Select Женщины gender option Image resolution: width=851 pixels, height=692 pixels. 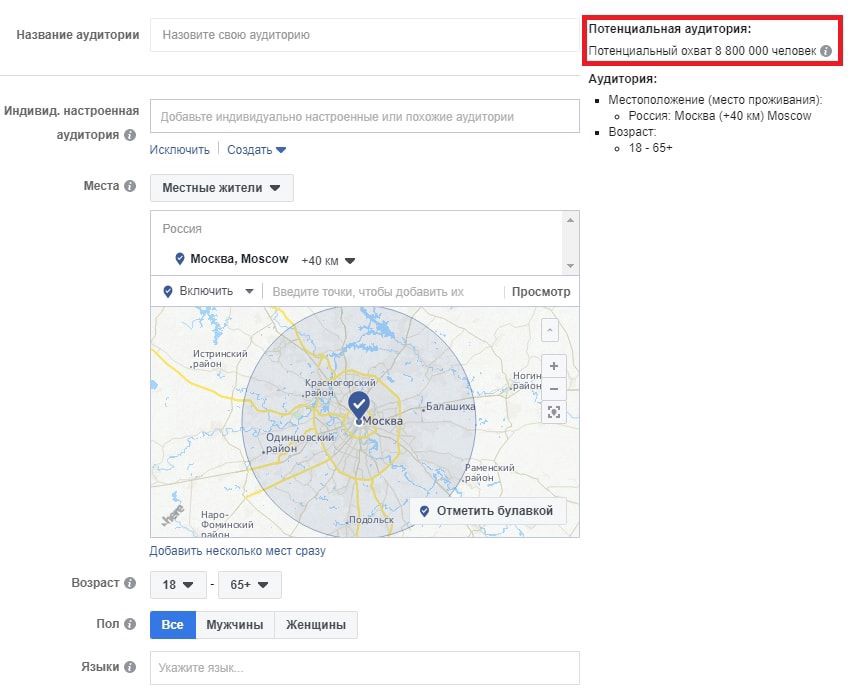pyautogui.click(x=316, y=625)
